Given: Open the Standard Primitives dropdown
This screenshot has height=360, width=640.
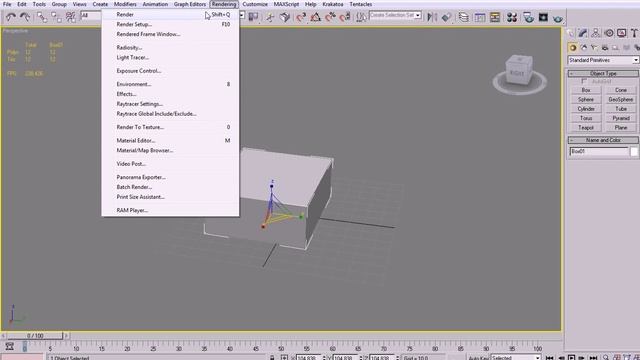Looking at the screenshot, I should (603, 60).
